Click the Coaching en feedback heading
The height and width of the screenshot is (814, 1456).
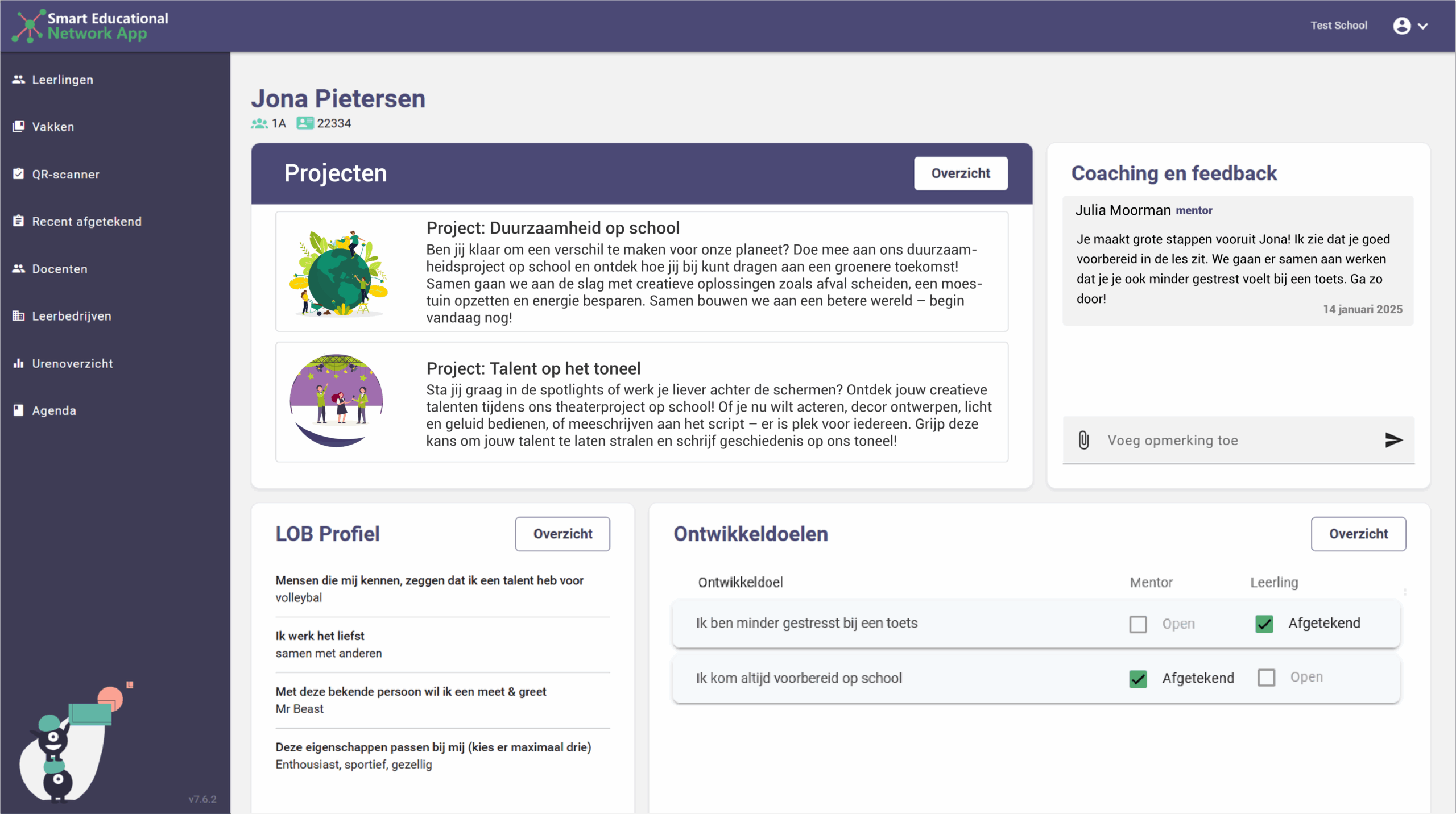pyautogui.click(x=1174, y=173)
